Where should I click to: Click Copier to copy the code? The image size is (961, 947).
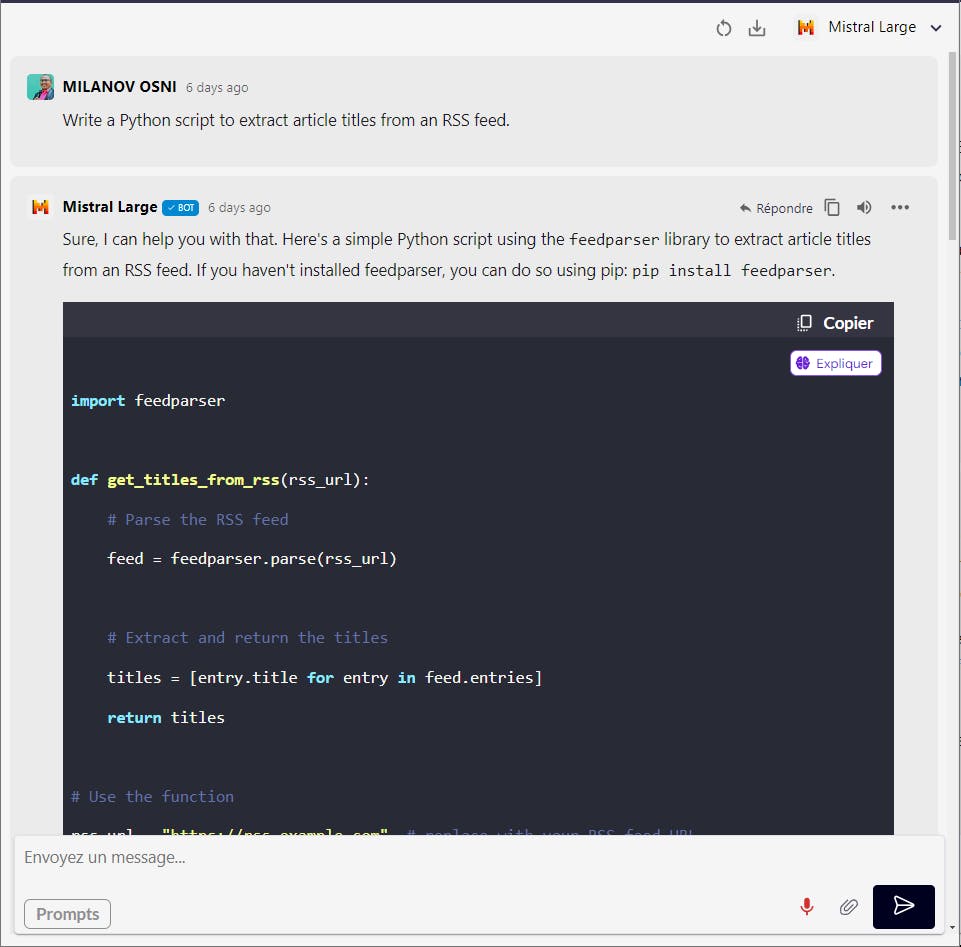point(835,323)
